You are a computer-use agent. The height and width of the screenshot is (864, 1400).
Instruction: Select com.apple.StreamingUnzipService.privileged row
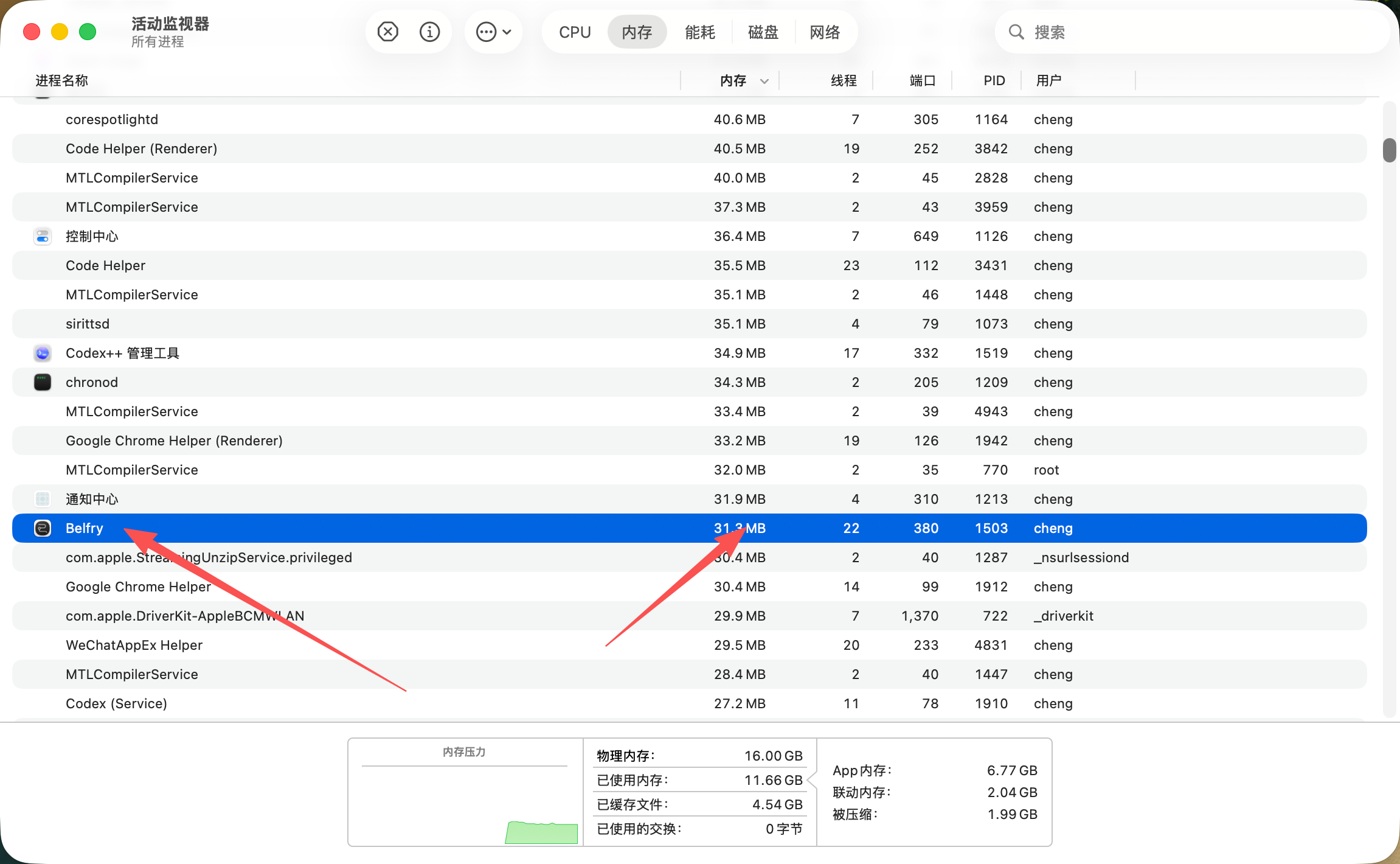(x=690, y=557)
